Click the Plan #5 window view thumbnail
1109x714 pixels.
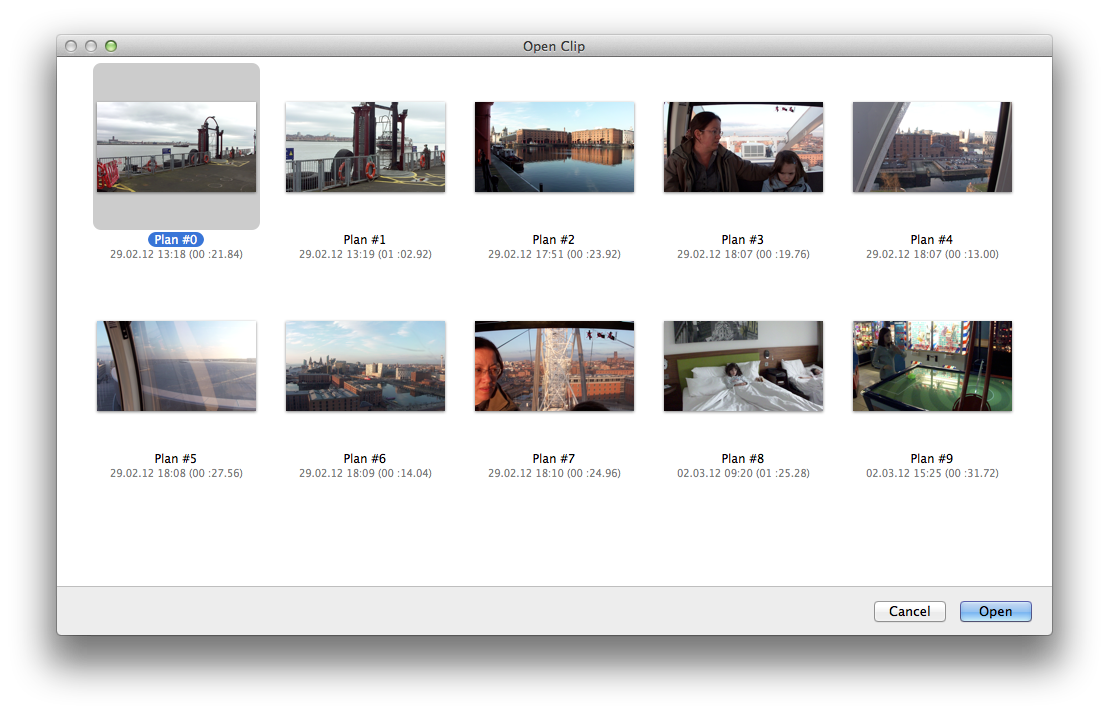(176, 366)
